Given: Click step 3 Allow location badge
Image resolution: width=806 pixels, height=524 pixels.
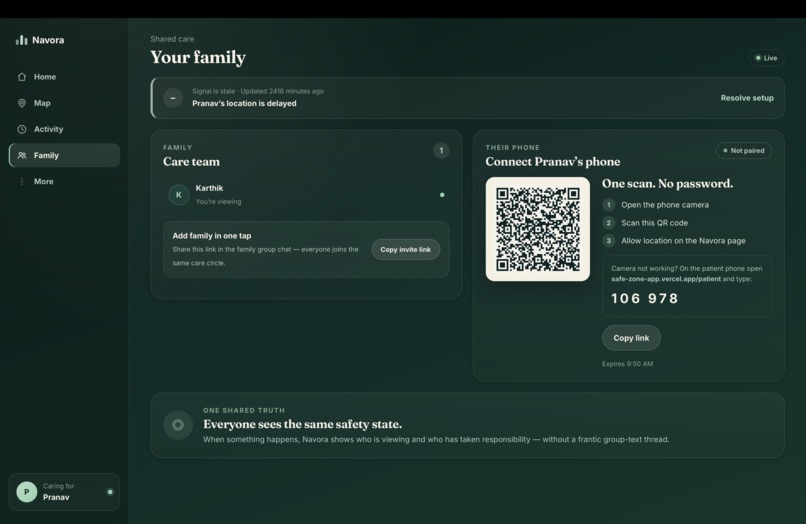Looking at the screenshot, I should point(609,241).
